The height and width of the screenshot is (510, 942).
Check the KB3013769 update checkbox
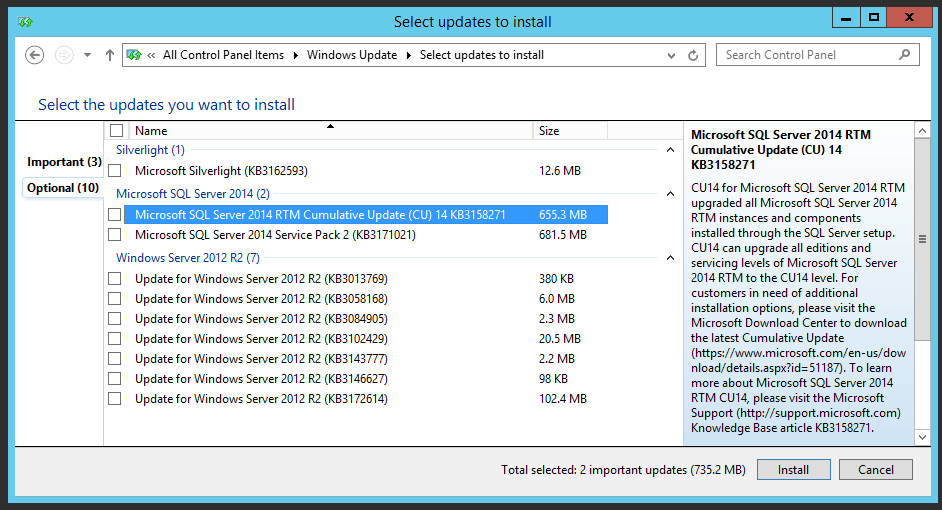(114, 279)
